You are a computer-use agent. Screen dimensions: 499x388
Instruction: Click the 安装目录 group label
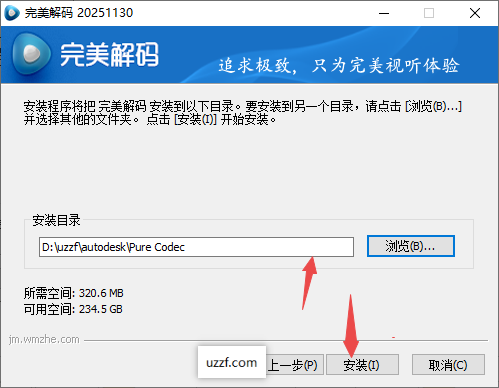point(56,220)
